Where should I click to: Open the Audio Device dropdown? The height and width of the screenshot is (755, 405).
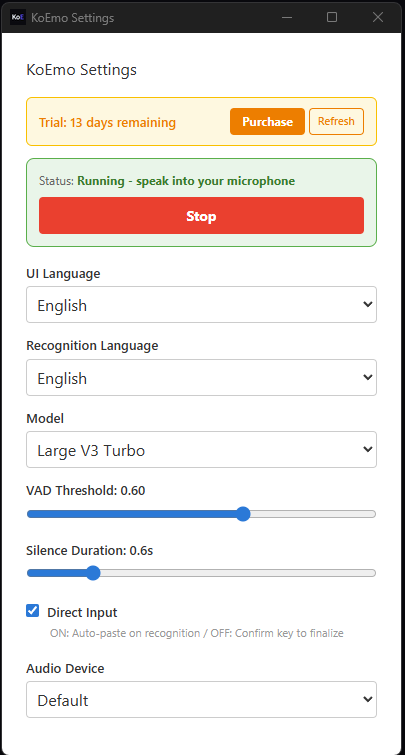click(201, 700)
